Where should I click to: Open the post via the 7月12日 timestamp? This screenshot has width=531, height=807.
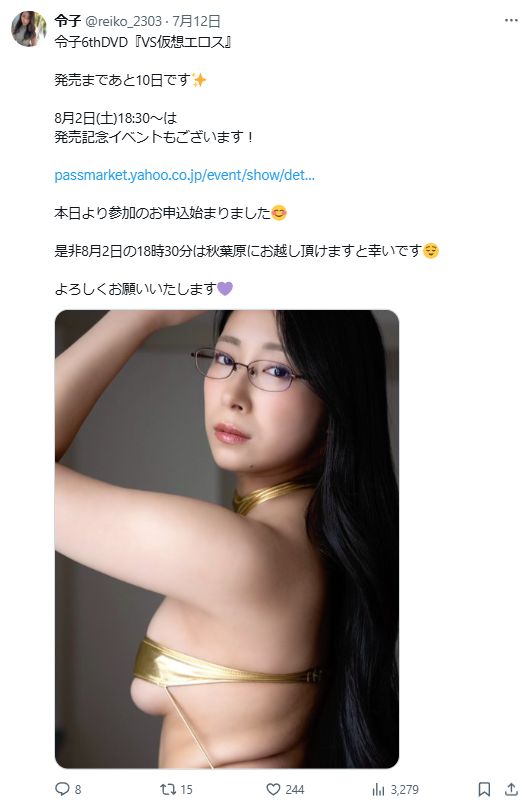tap(196, 21)
